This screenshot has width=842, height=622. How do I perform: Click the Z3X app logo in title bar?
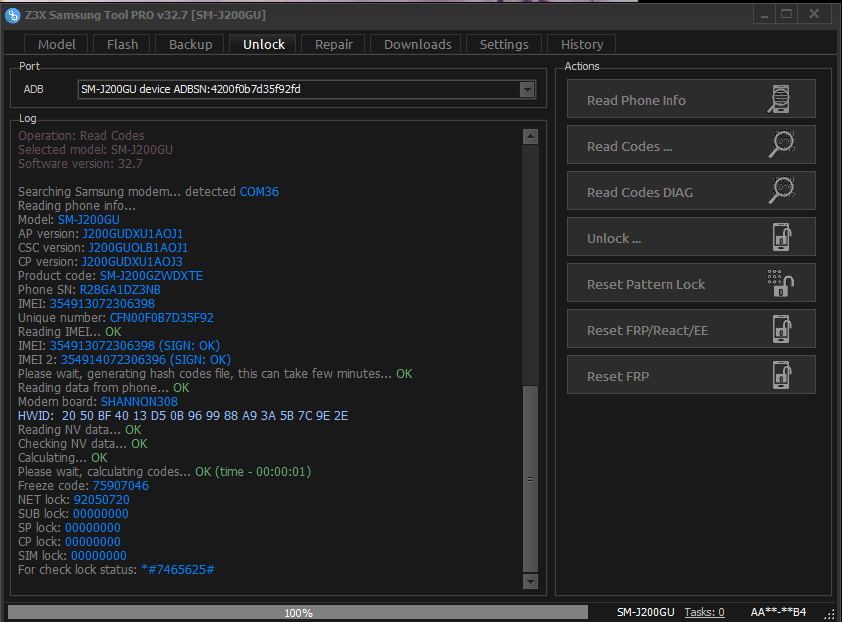12,15
